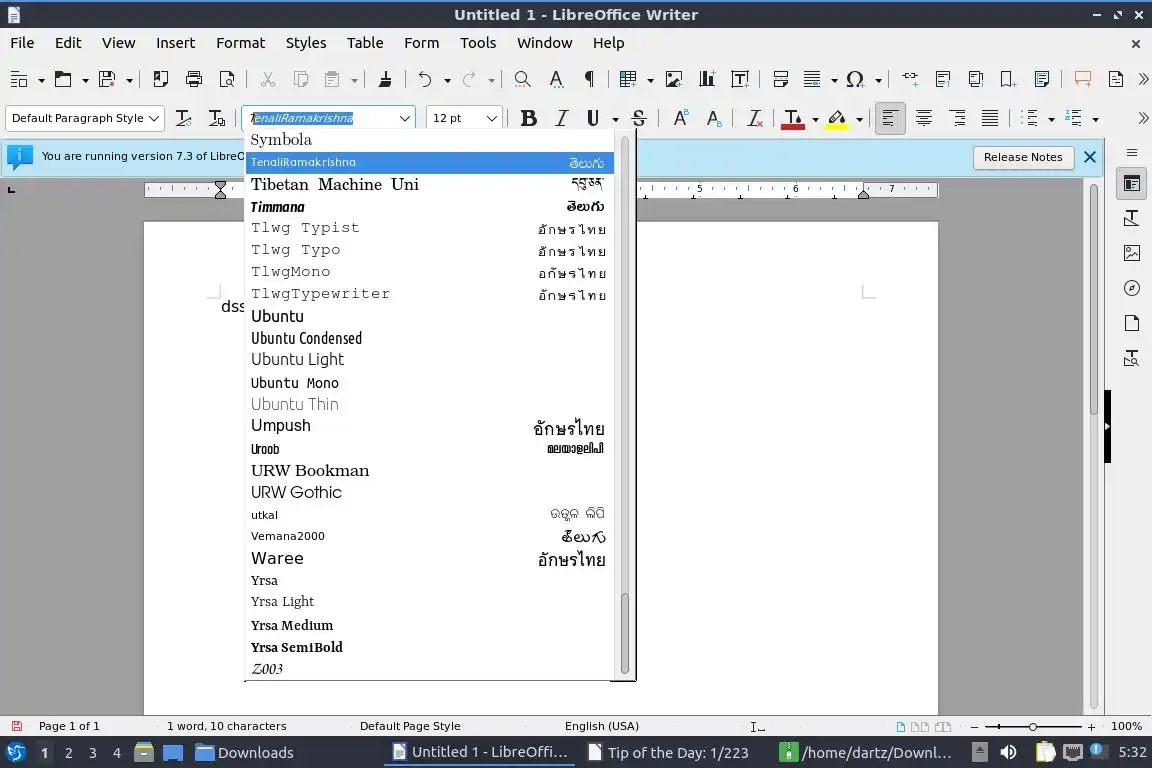Open the 12 pt font size dropdown

[492, 118]
